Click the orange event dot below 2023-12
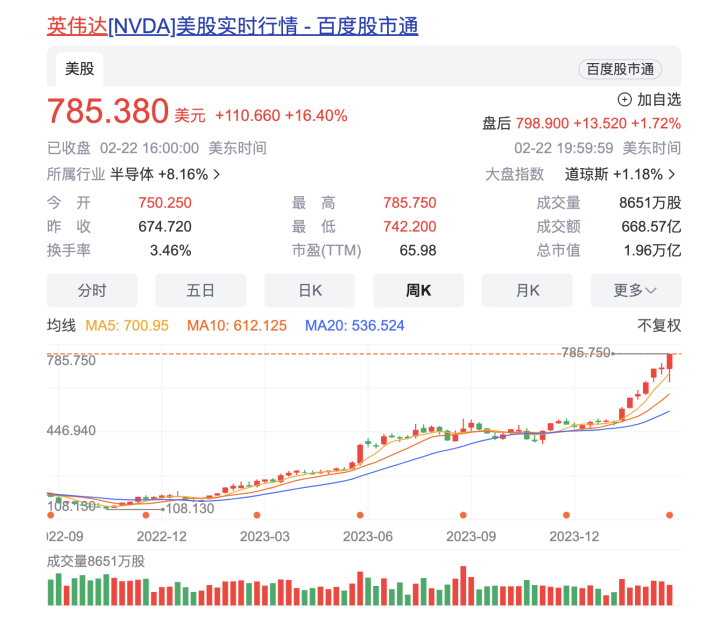Viewport: 720px width, 621px height. point(567,515)
